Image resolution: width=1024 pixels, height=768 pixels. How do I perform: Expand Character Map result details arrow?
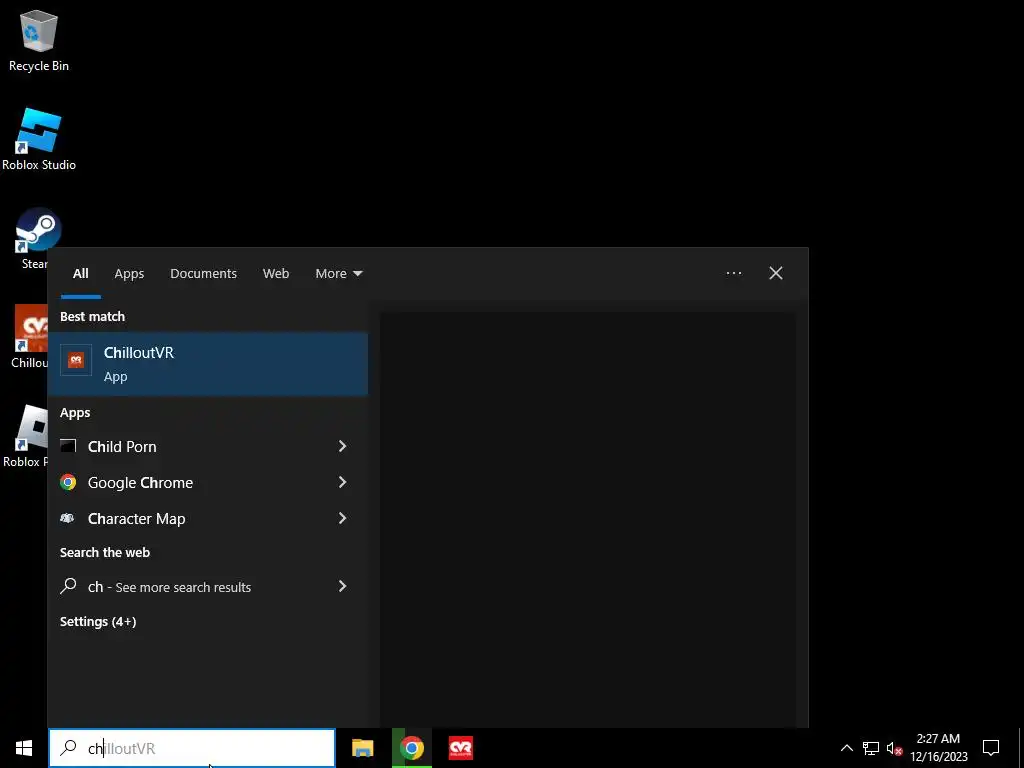click(x=342, y=518)
